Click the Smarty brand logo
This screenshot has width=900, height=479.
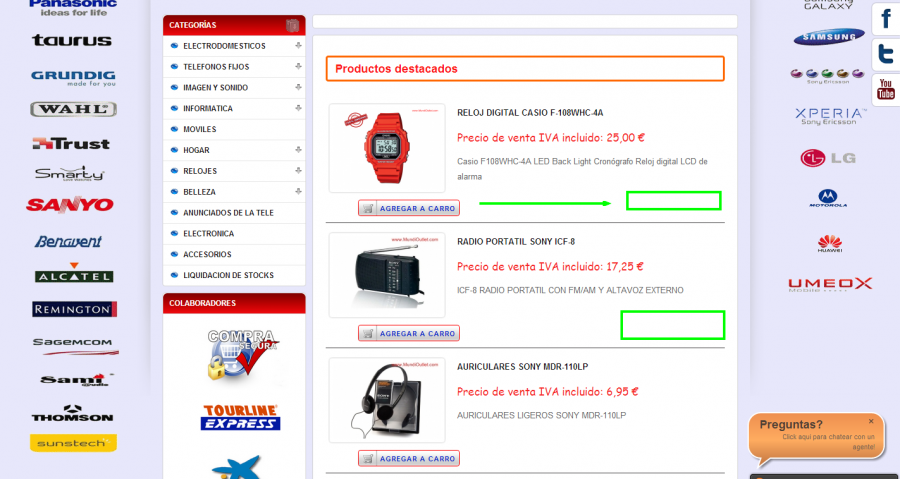pos(69,174)
